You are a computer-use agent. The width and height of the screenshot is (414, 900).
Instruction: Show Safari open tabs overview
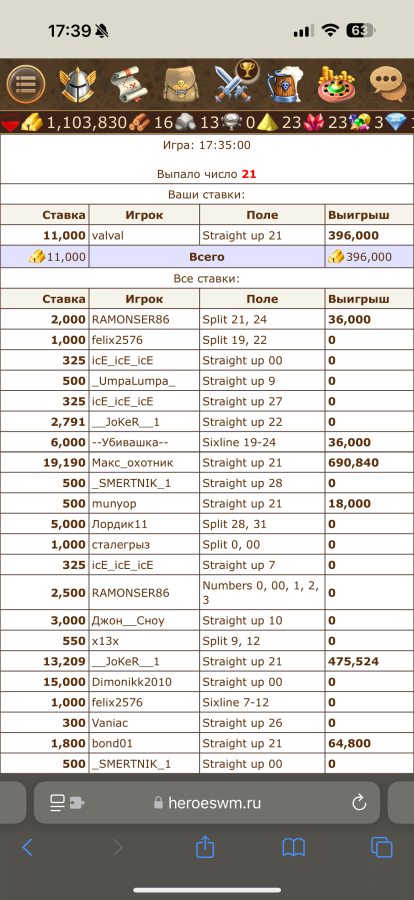(381, 847)
